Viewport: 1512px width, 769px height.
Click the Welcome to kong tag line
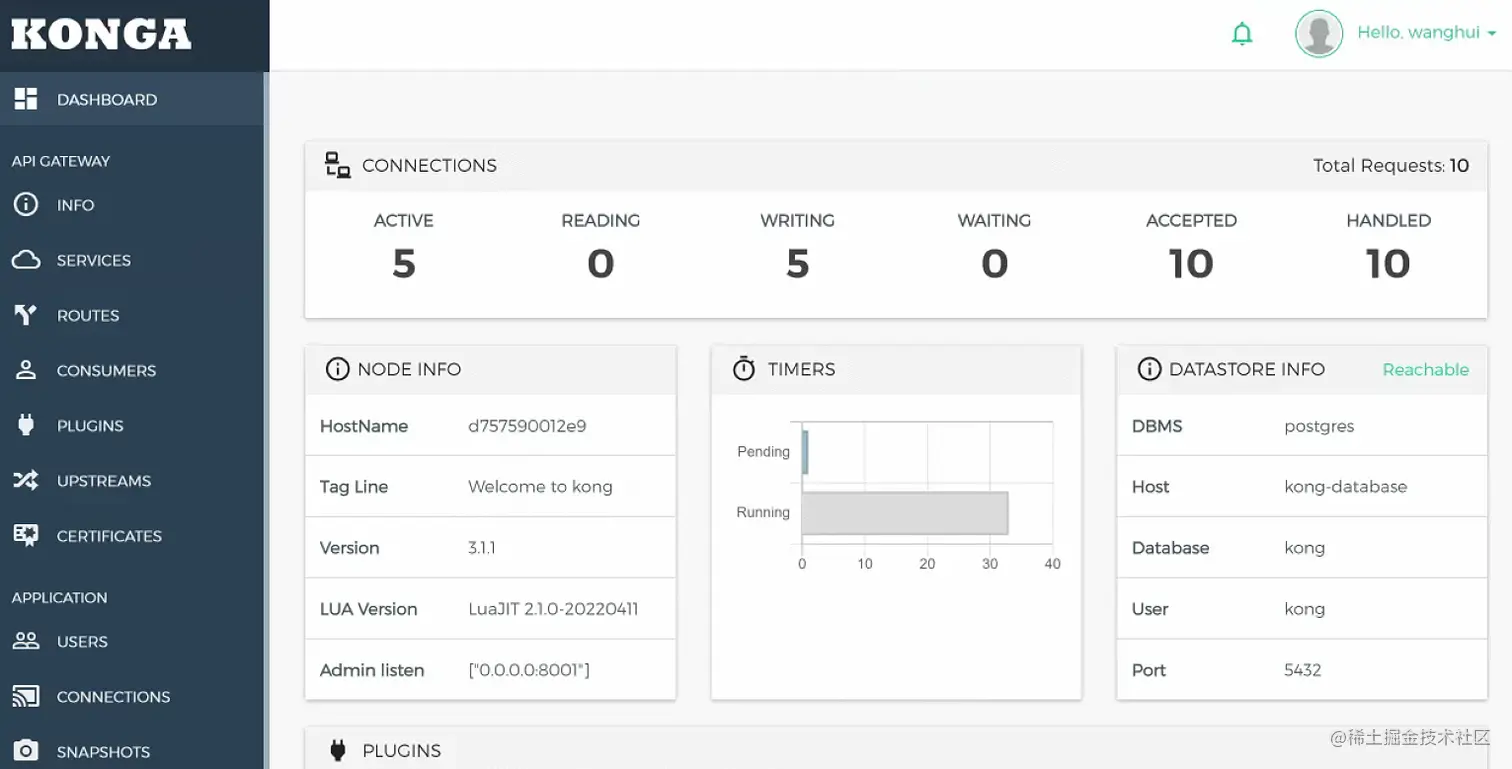pyautogui.click(x=540, y=487)
